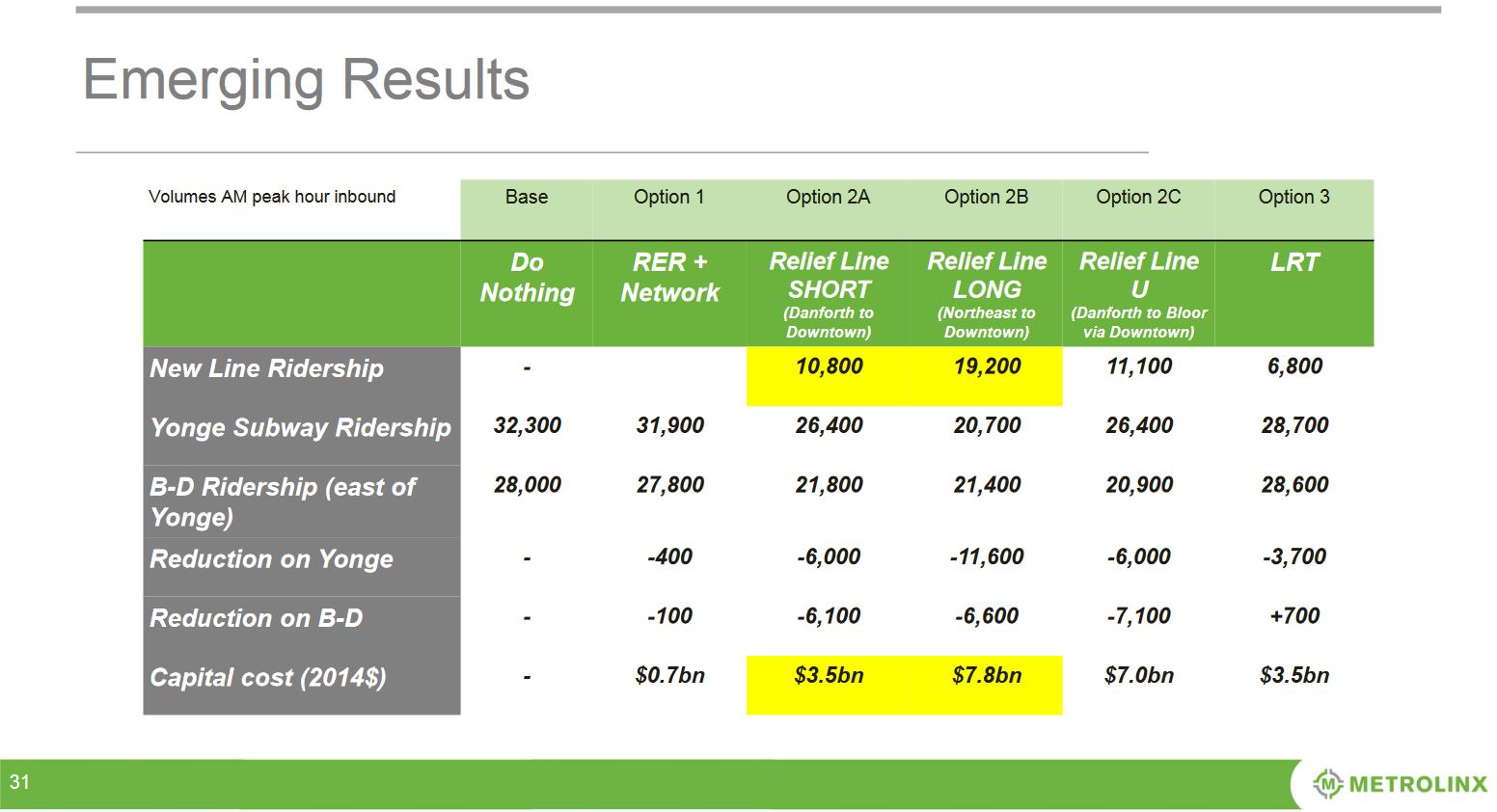
Task: Click the Base column header
Action: 526,197
